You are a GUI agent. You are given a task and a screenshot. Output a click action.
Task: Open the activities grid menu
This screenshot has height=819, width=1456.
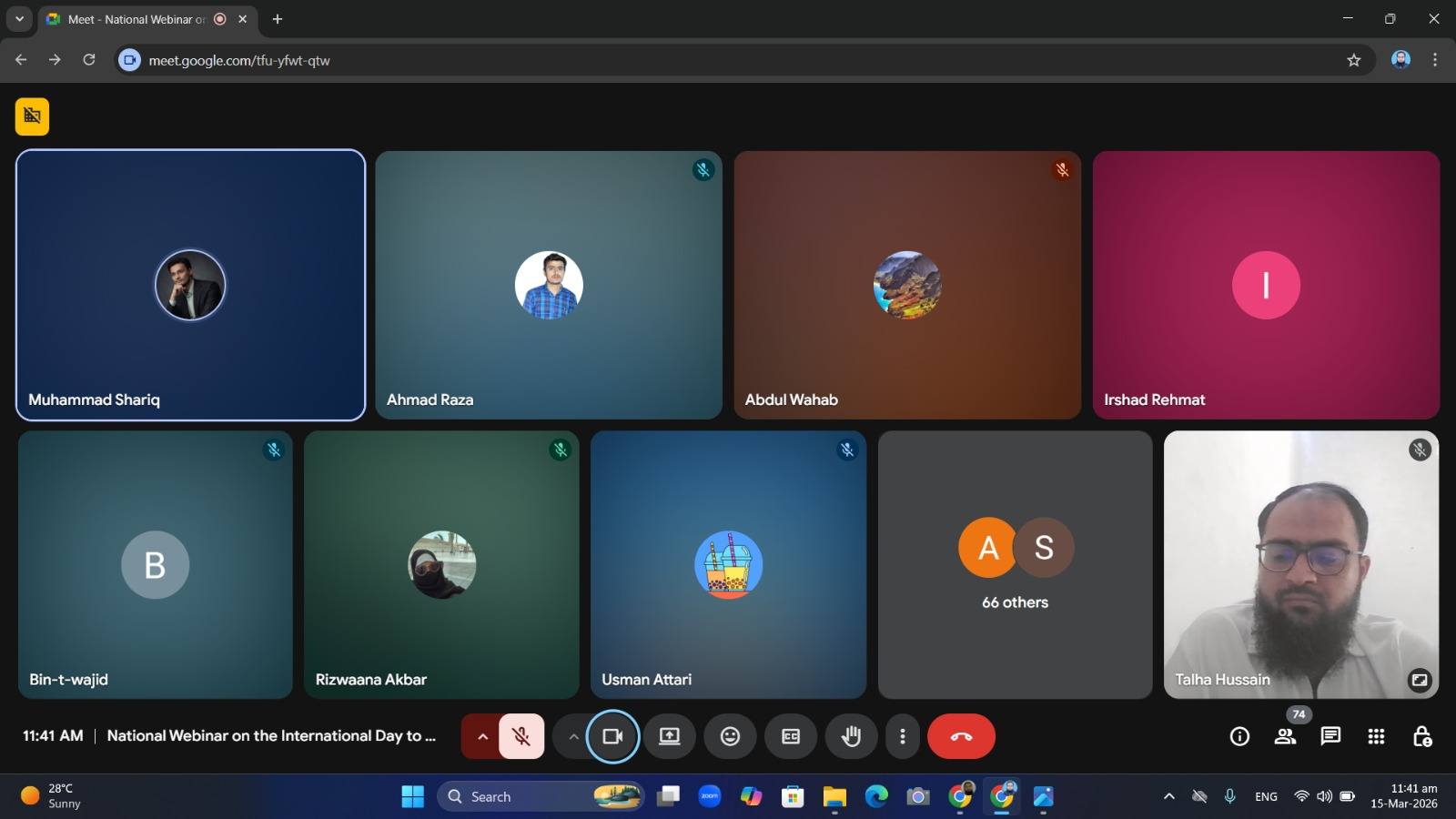pos(1376,736)
